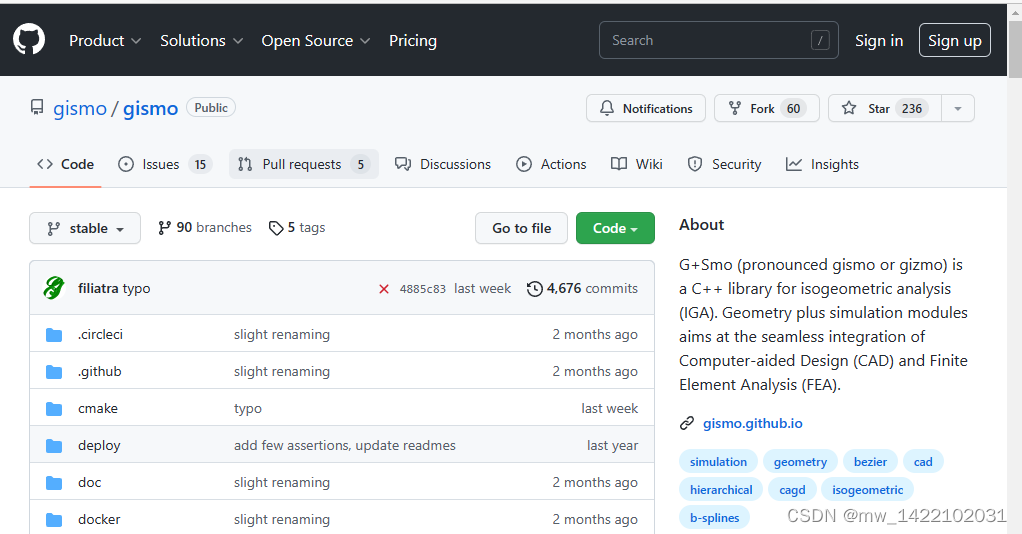Open the stable branch dropdown

click(x=85, y=228)
